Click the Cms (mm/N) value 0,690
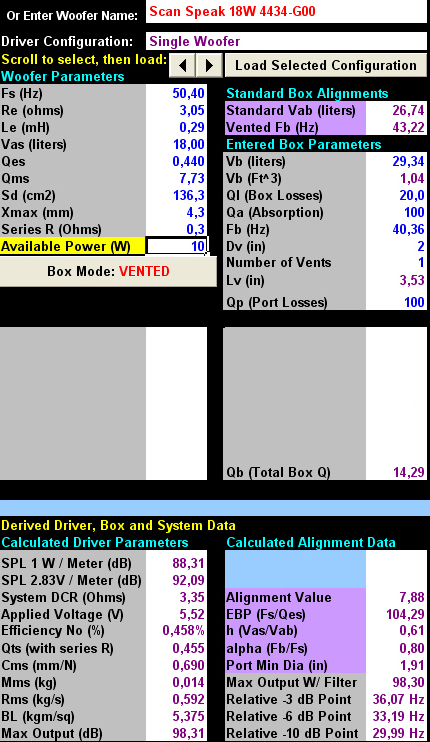The image size is (430, 742). coord(188,665)
